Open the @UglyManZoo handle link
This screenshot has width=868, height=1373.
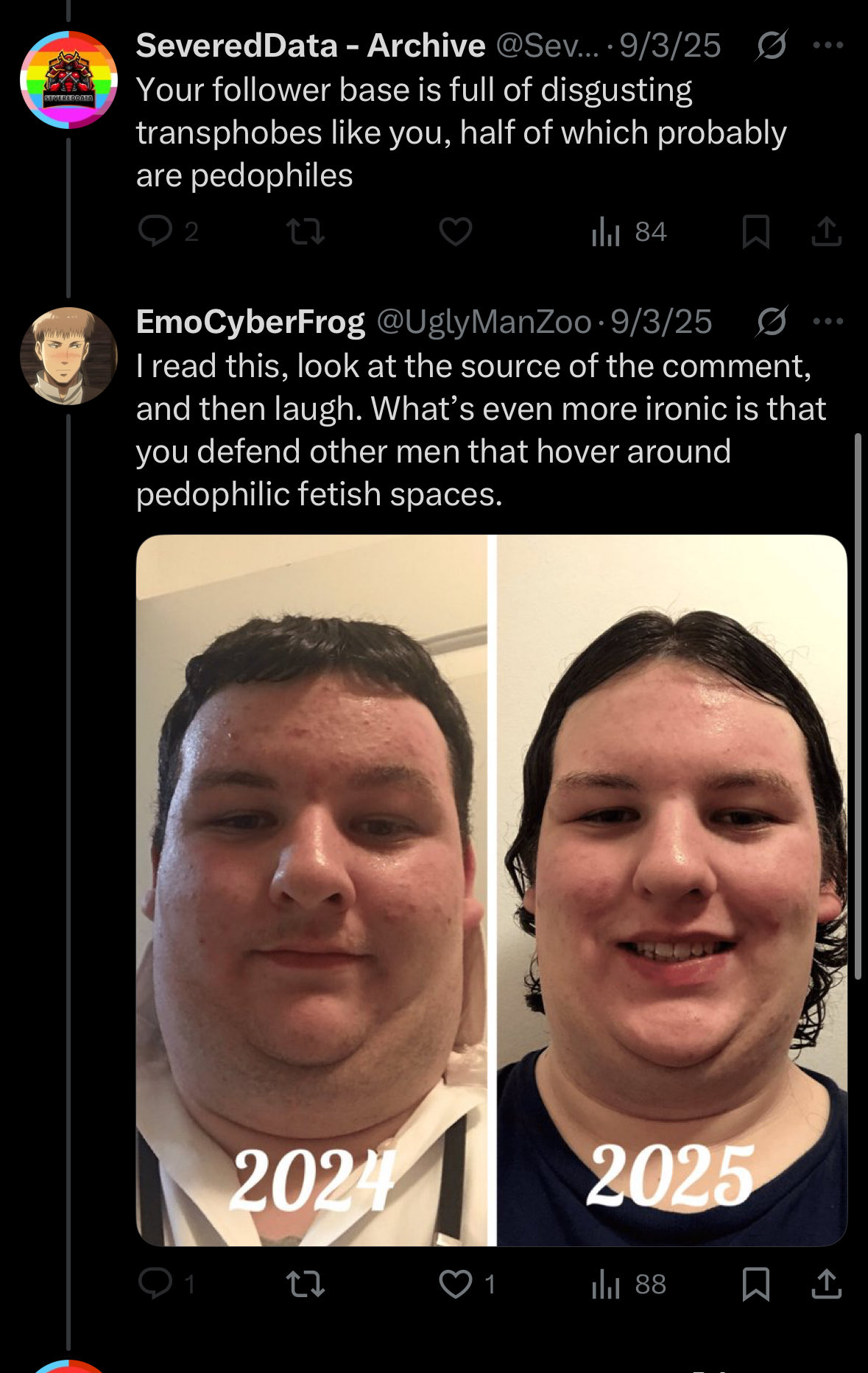(x=484, y=322)
